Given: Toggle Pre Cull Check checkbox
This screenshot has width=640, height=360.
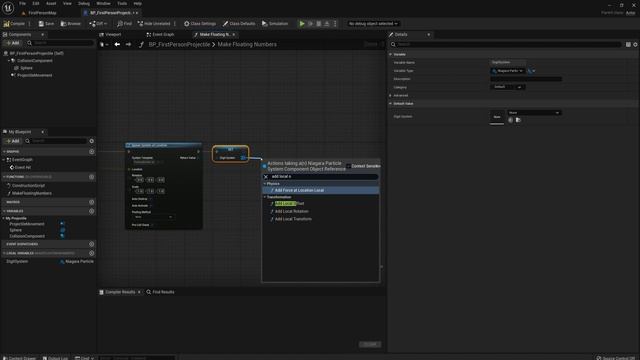Looking at the screenshot, I should (x=152, y=225).
